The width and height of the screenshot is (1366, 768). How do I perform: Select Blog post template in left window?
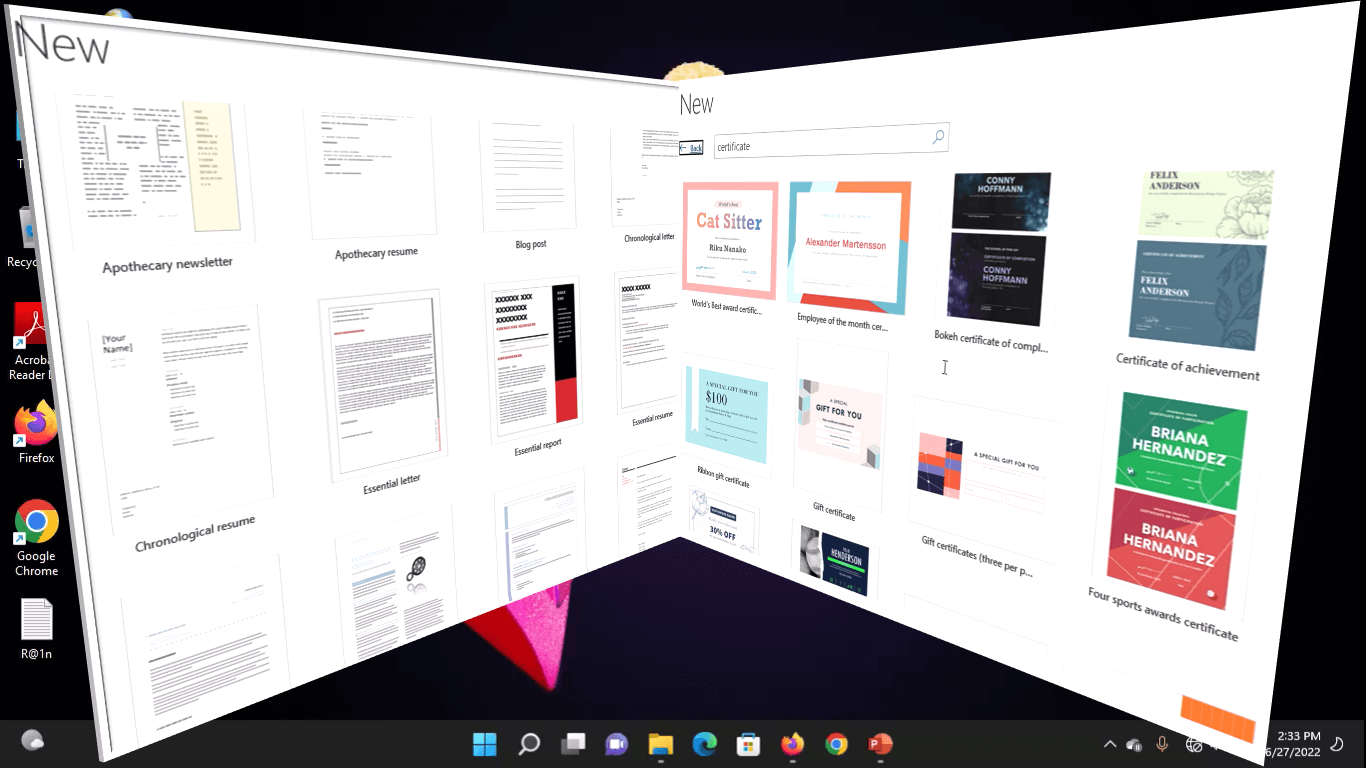[529, 185]
